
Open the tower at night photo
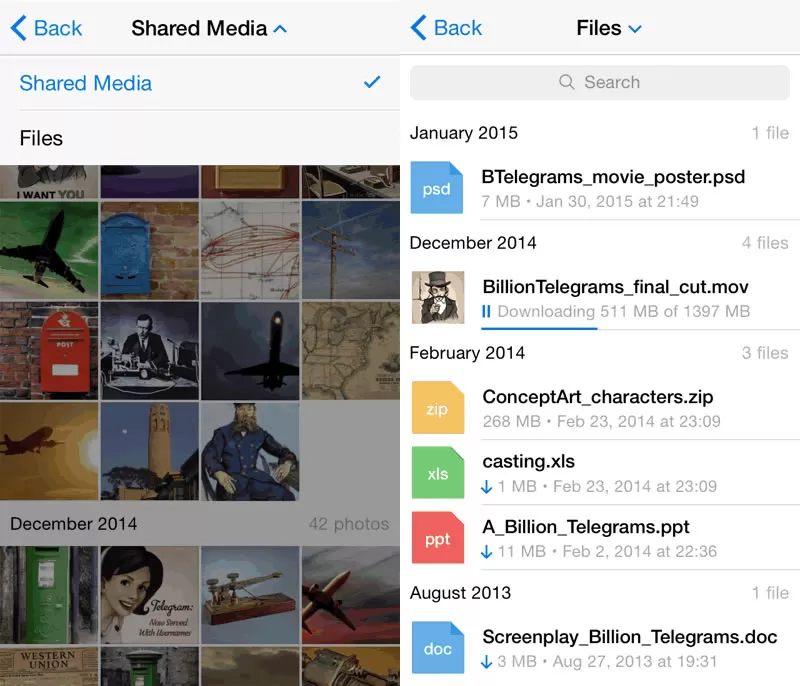pyautogui.click(x=149, y=451)
